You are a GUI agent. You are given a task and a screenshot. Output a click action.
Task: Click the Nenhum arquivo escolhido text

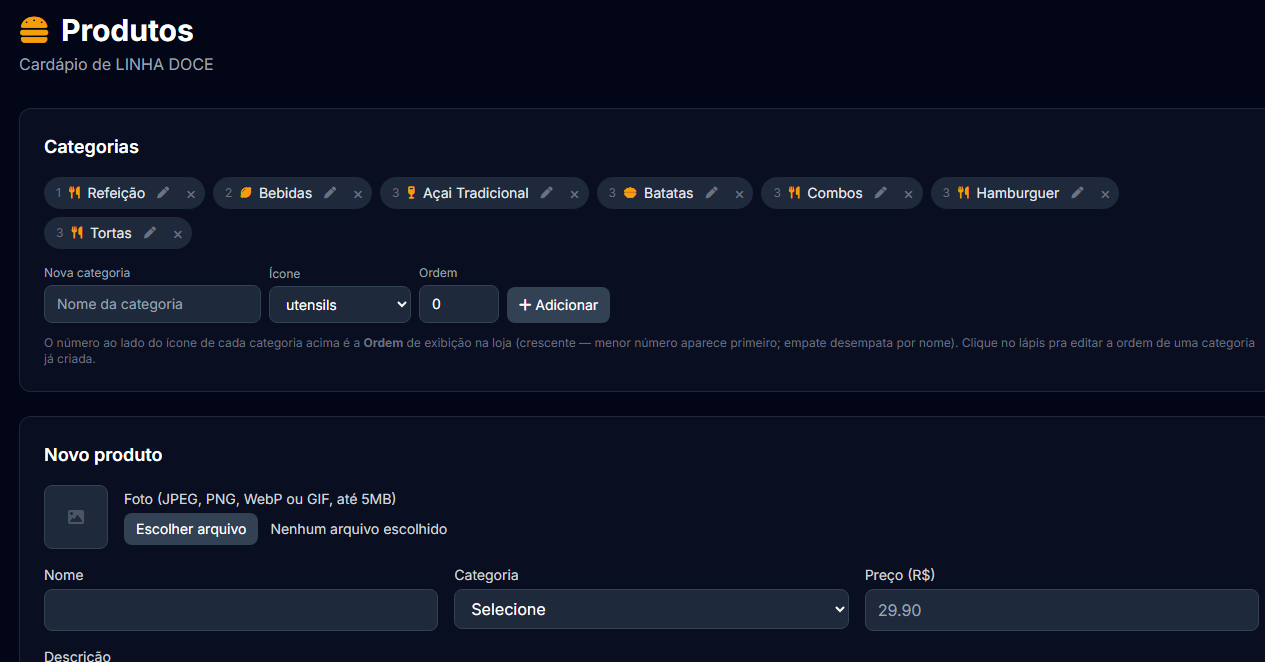[359, 529]
